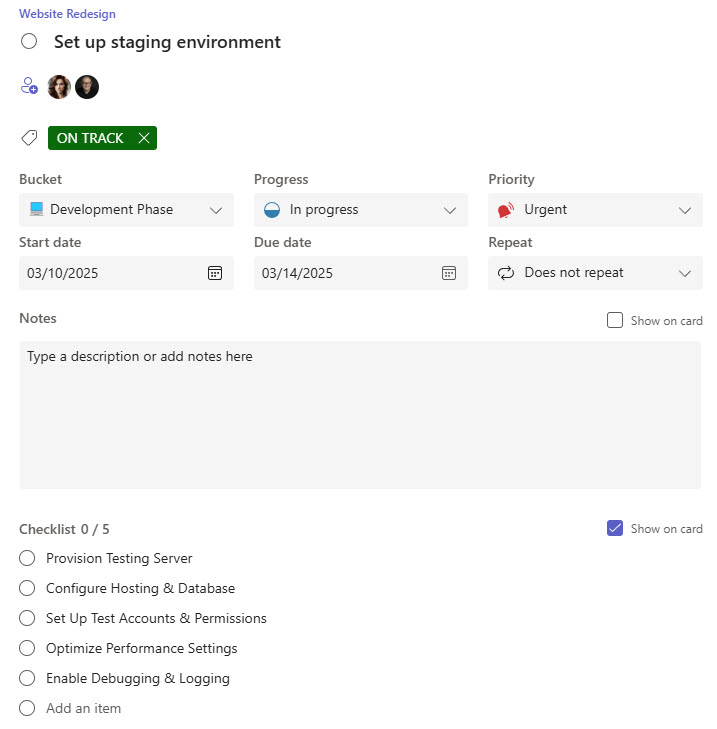The width and height of the screenshot is (717, 729).
Task: Click into the Notes description field
Action: pyautogui.click(x=360, y=415)
